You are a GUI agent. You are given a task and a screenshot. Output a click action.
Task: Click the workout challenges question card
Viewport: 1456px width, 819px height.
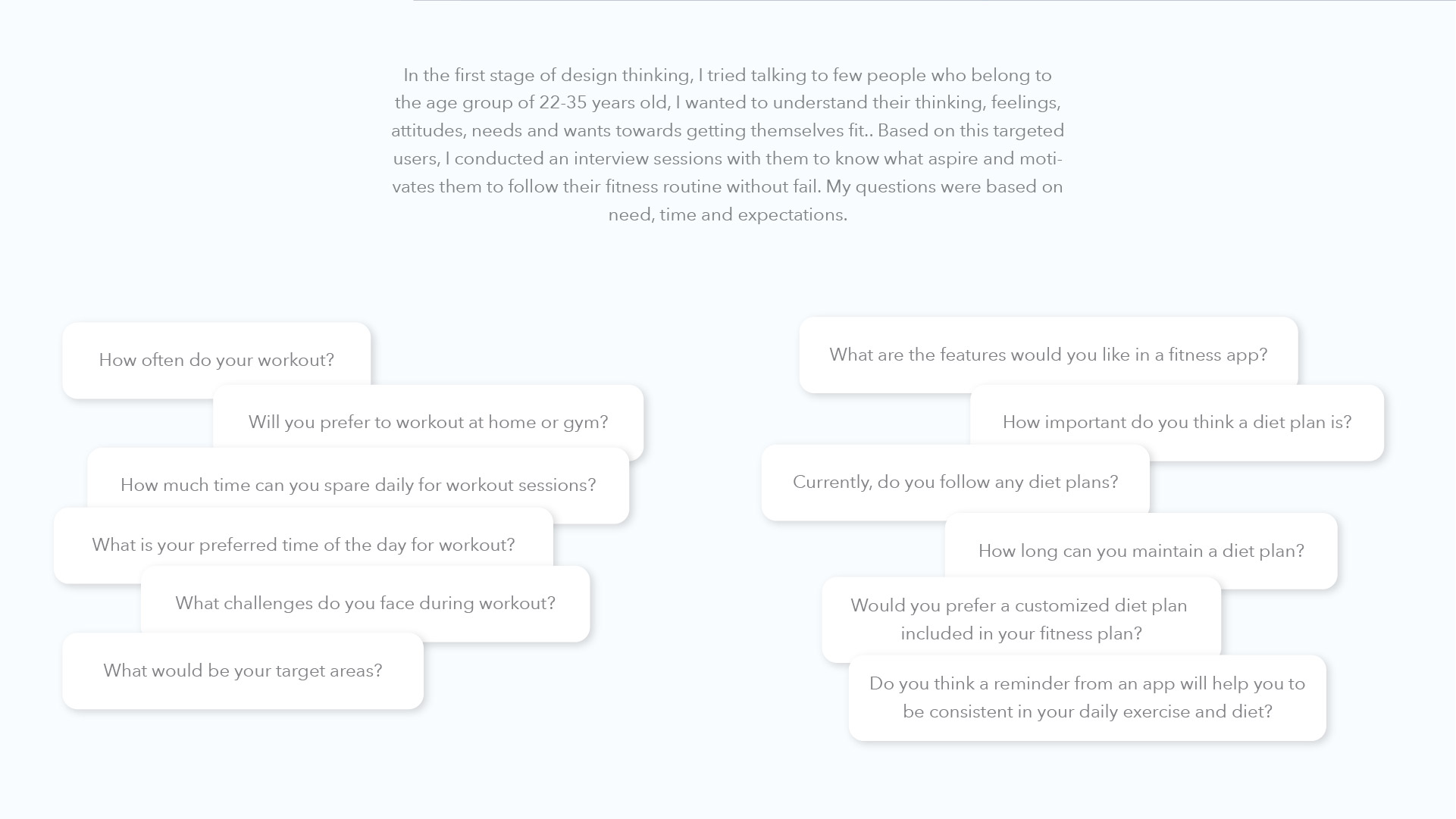click(x=365, y=603)
